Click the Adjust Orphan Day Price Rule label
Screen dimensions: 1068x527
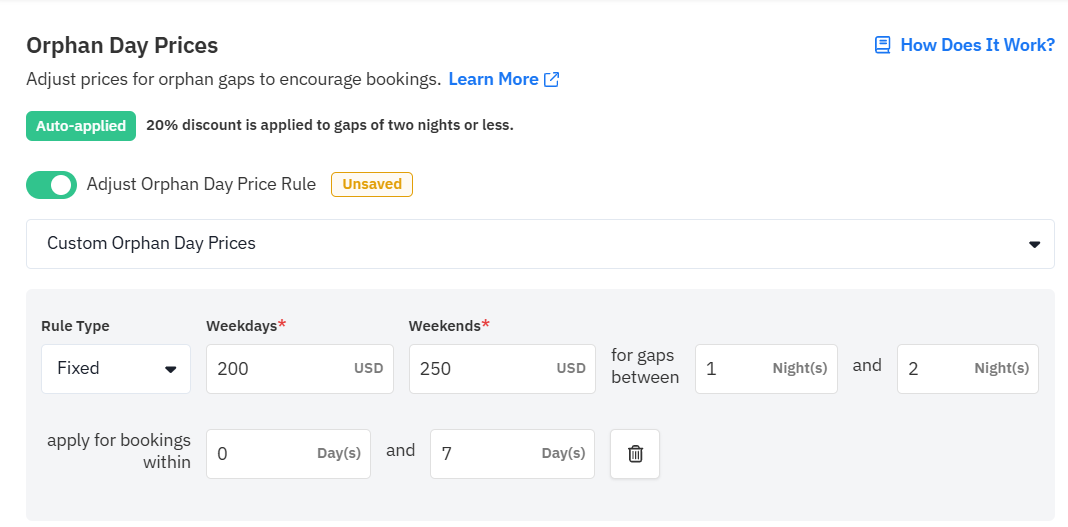pos(201,184)
